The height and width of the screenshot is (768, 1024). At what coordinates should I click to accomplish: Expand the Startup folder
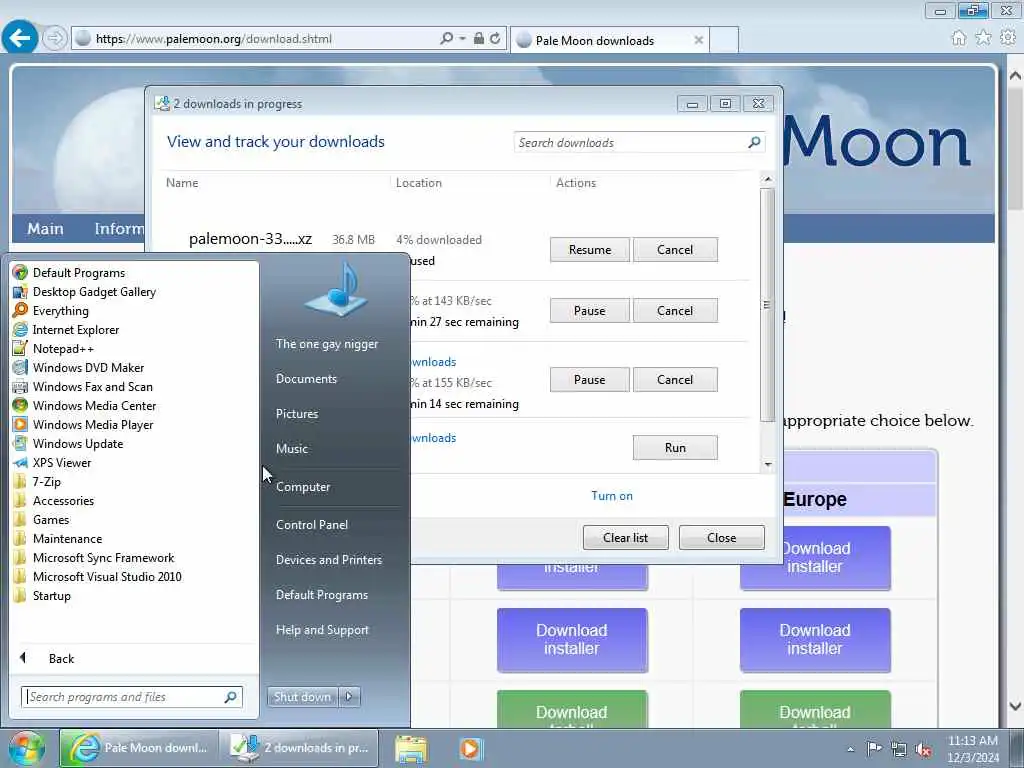pos(52,596)
